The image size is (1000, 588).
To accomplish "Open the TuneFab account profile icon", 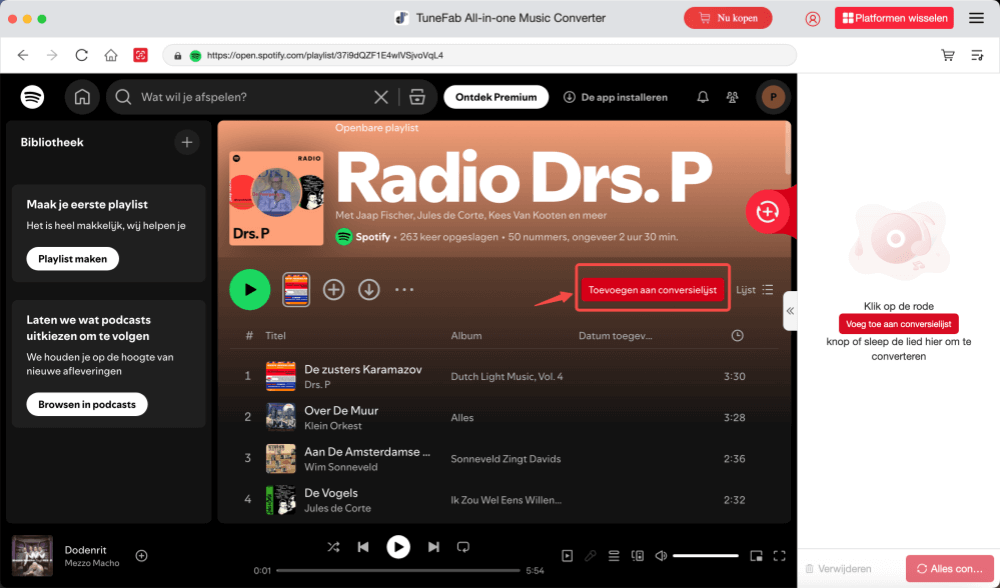I will click(812, 18).
